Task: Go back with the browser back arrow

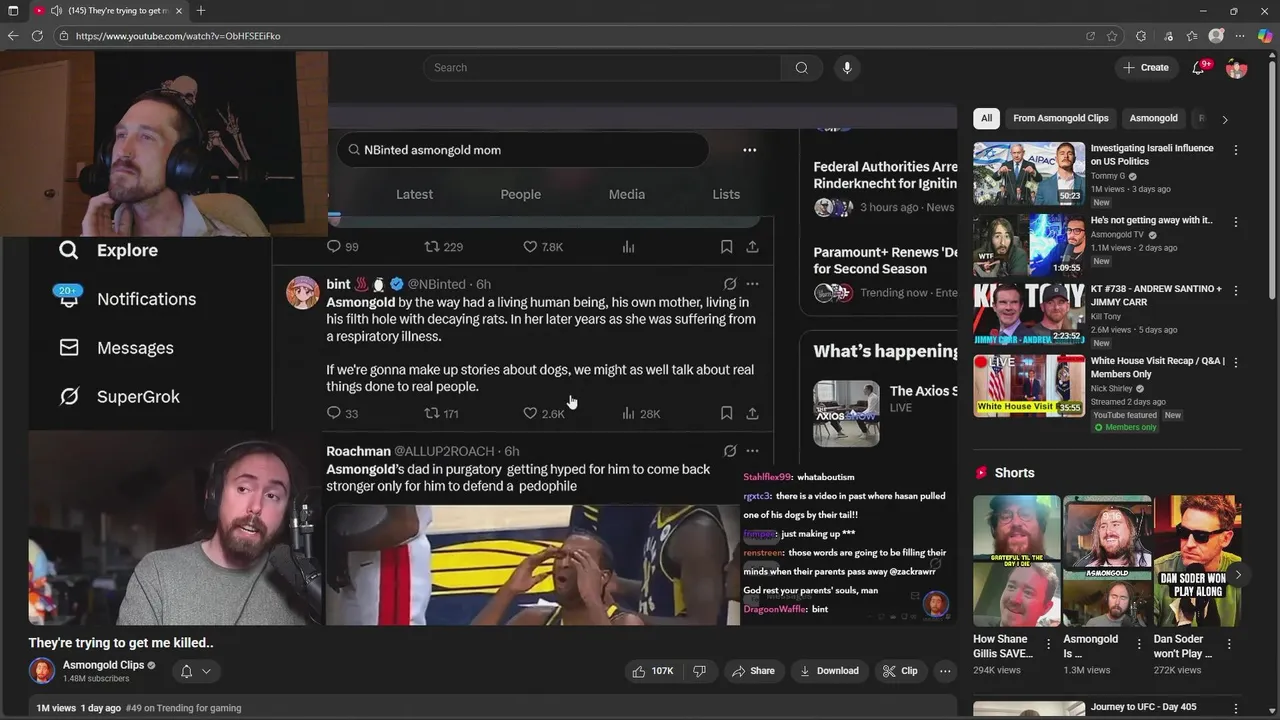Action: (12, 36)
